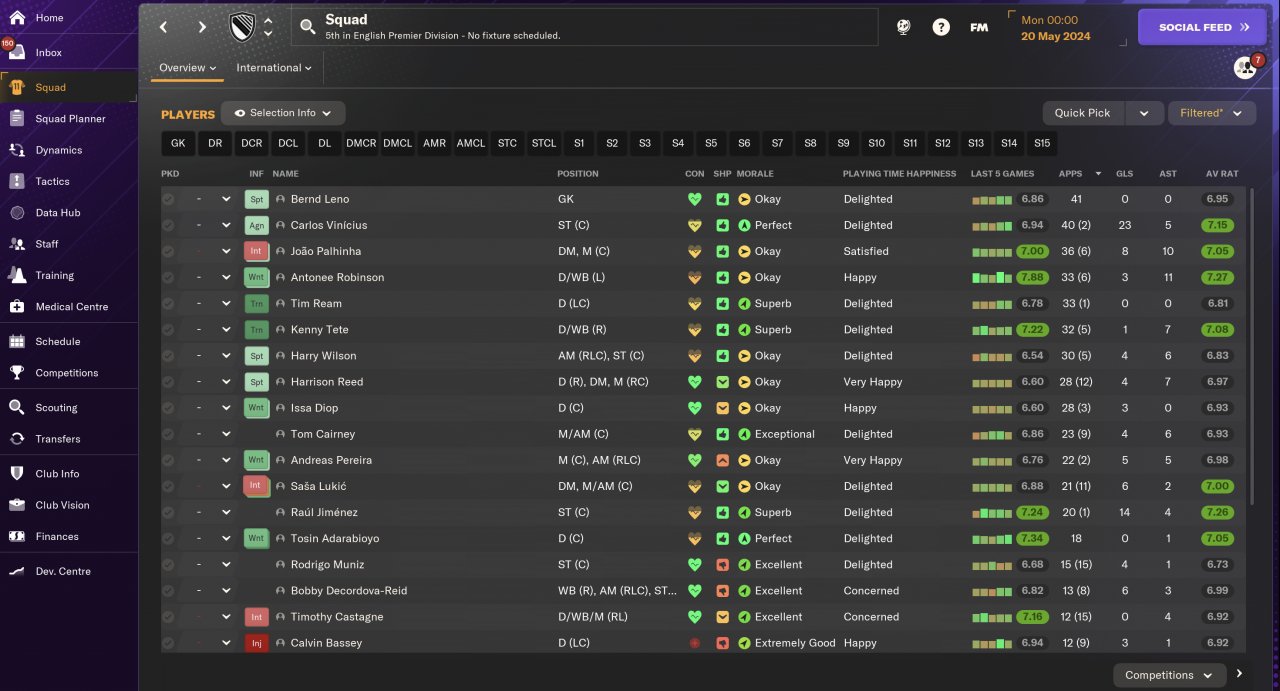This screenshot has height=691, width=1280.
Task: Open manager profile avatar with 7 notifications
Action: coord(1245,67)
